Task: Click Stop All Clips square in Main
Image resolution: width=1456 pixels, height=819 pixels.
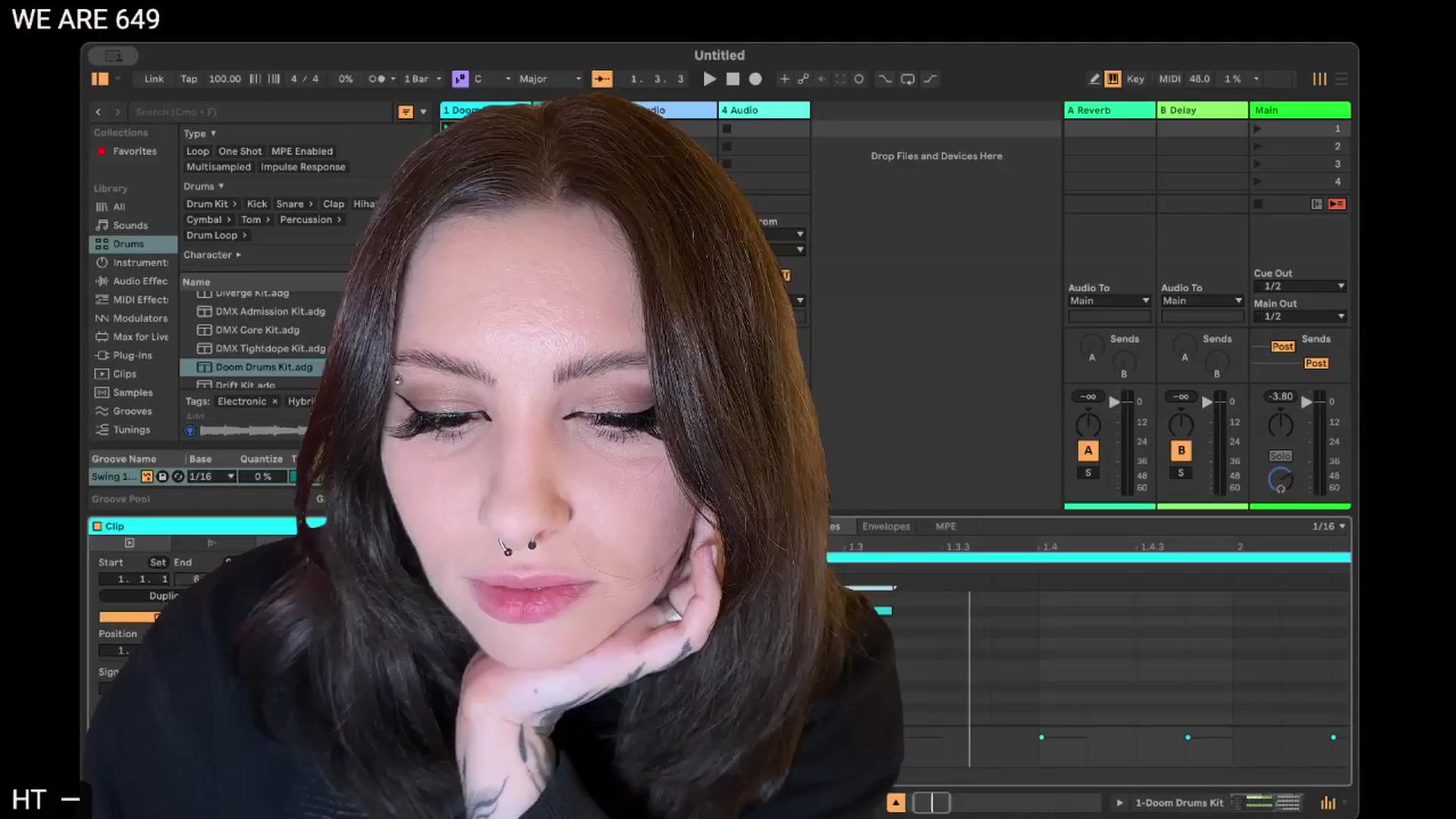Action: pyautogui.click(x=1258, y=204)
